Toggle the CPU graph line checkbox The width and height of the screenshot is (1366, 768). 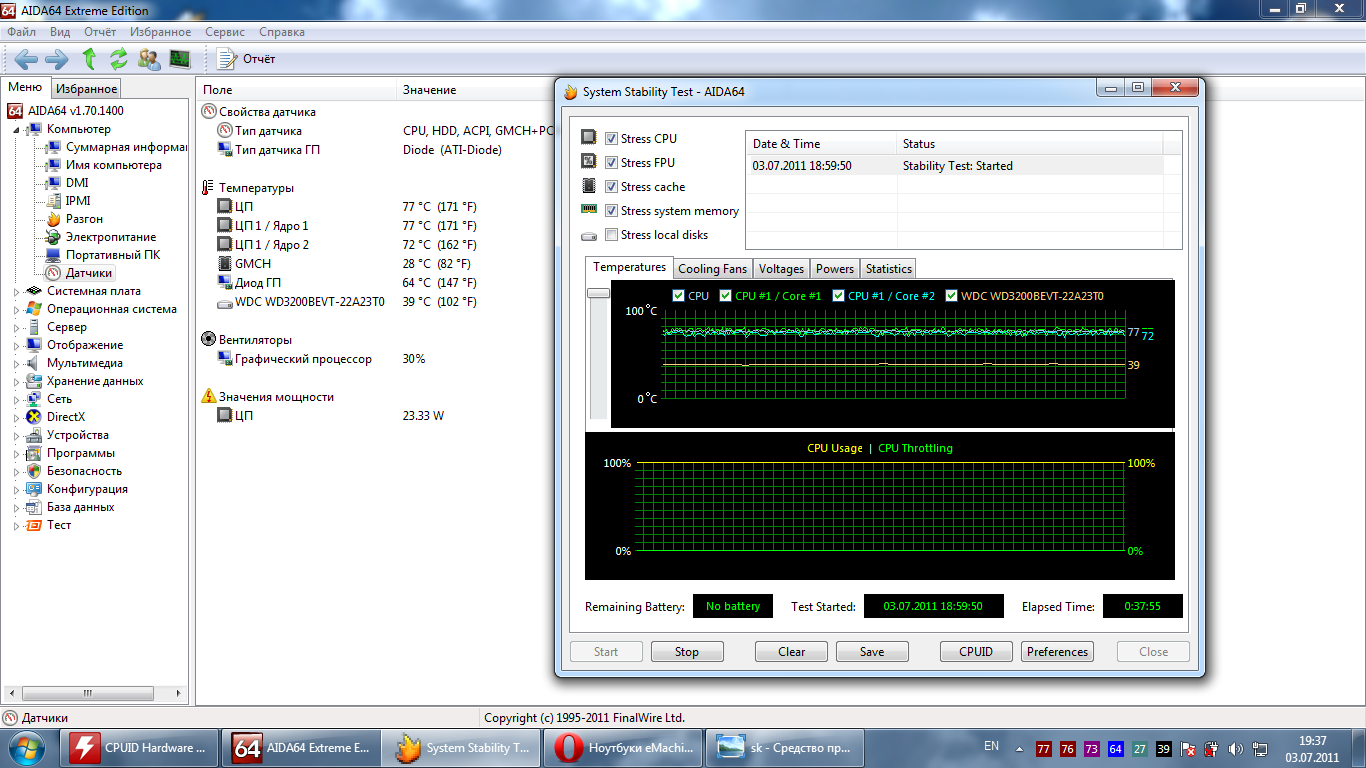pos(679,296)
